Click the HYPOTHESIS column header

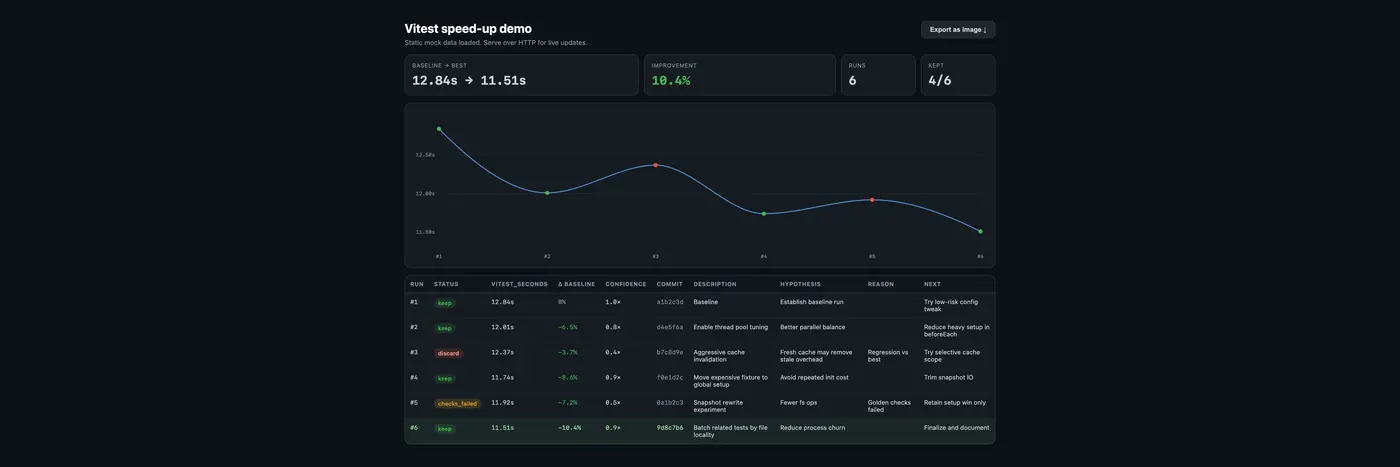800,284
